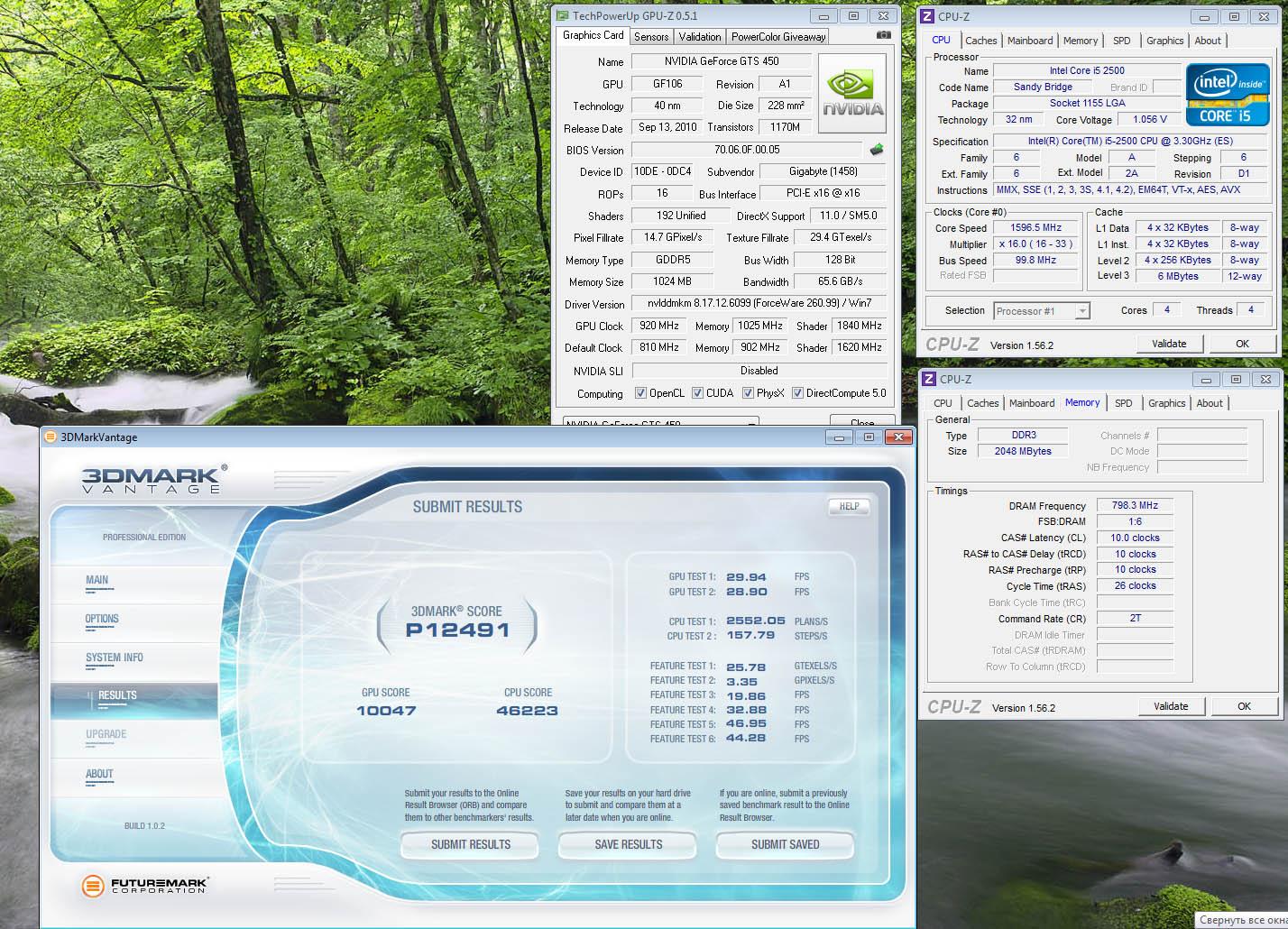Open About tab in lower CPU-Z window
The height and width of the screenshot is (929, 1288).
click(1210, 403)
